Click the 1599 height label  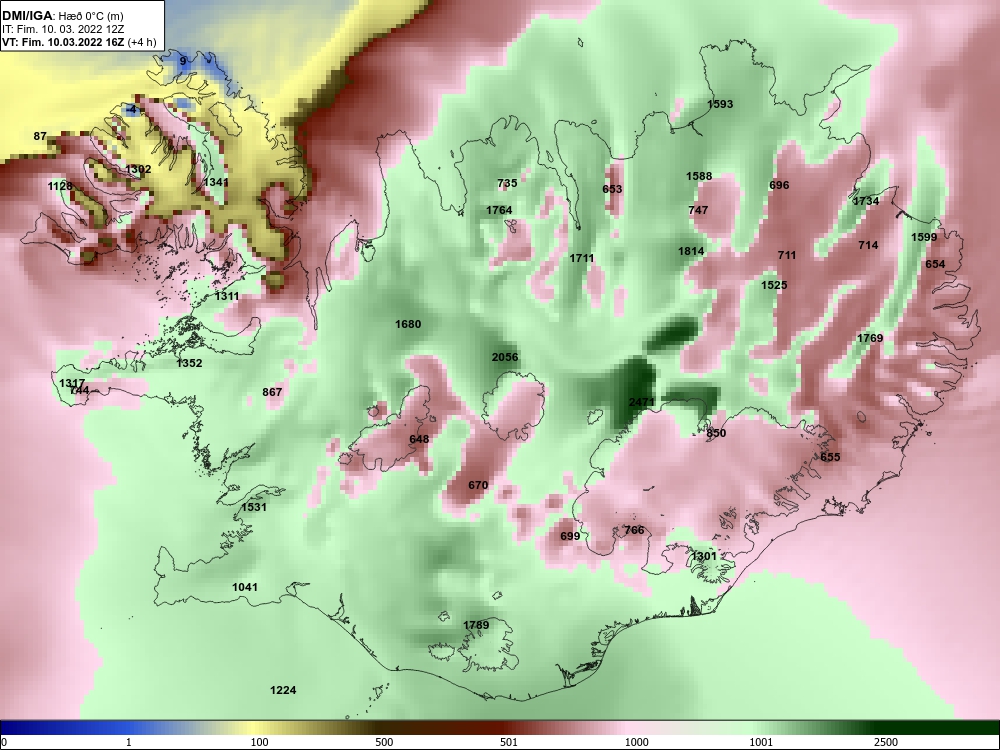coord(924,237)
